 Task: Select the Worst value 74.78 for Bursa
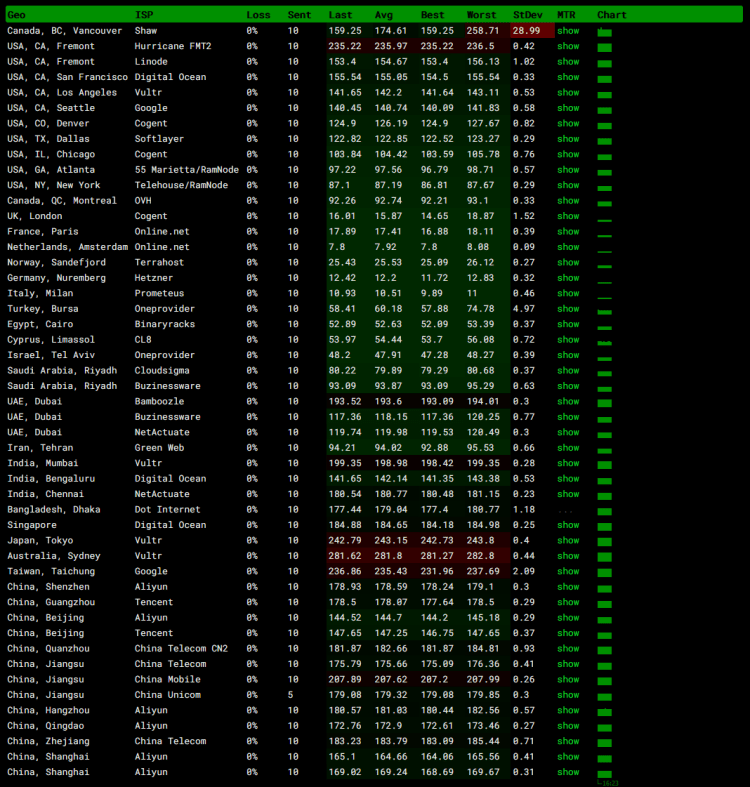480,309
